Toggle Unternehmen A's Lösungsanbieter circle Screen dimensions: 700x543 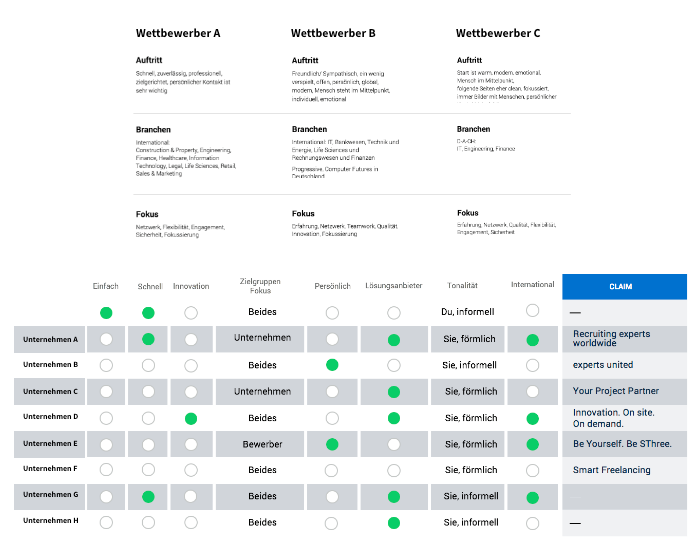pos(394,340)
